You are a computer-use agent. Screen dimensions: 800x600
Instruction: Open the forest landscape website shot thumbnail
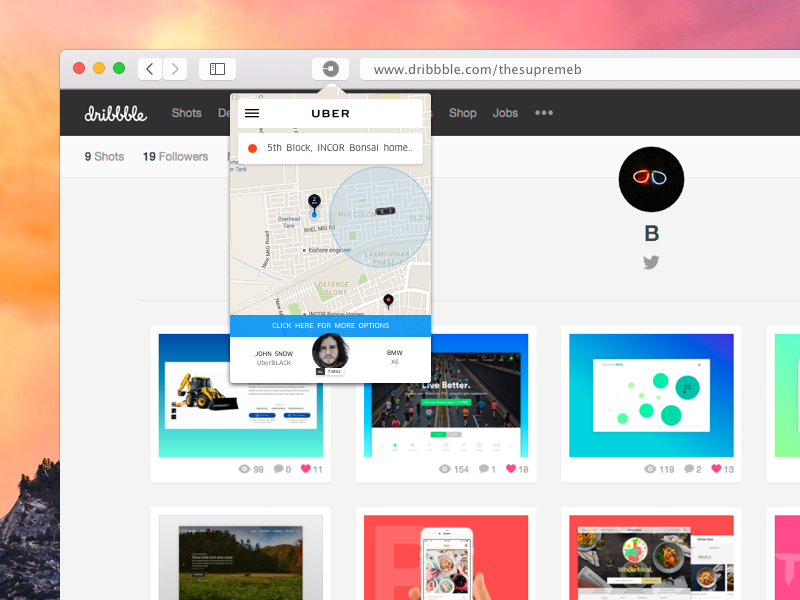pos(241,558)
